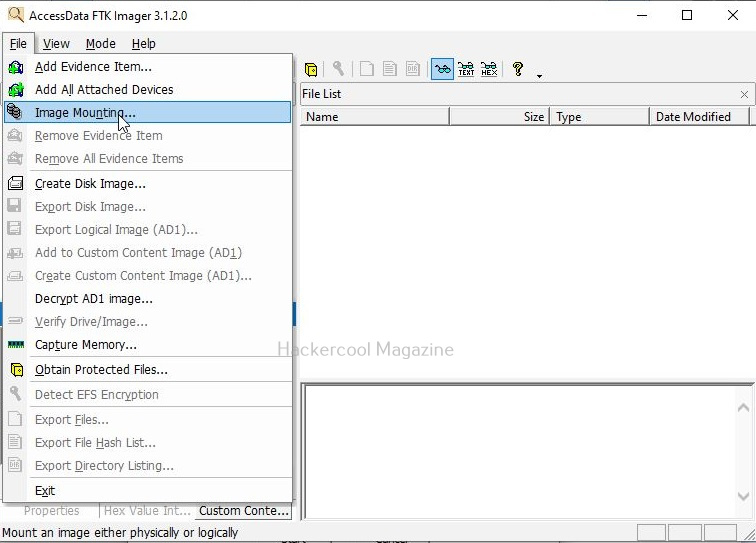Switch to the Custom Content tab
The width and height of the screenshot is (756, 543).
coord(244,511)
